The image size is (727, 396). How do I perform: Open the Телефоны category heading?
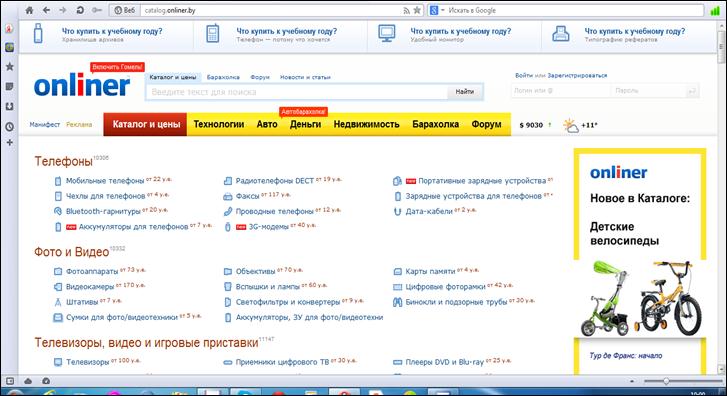point(64,161)
